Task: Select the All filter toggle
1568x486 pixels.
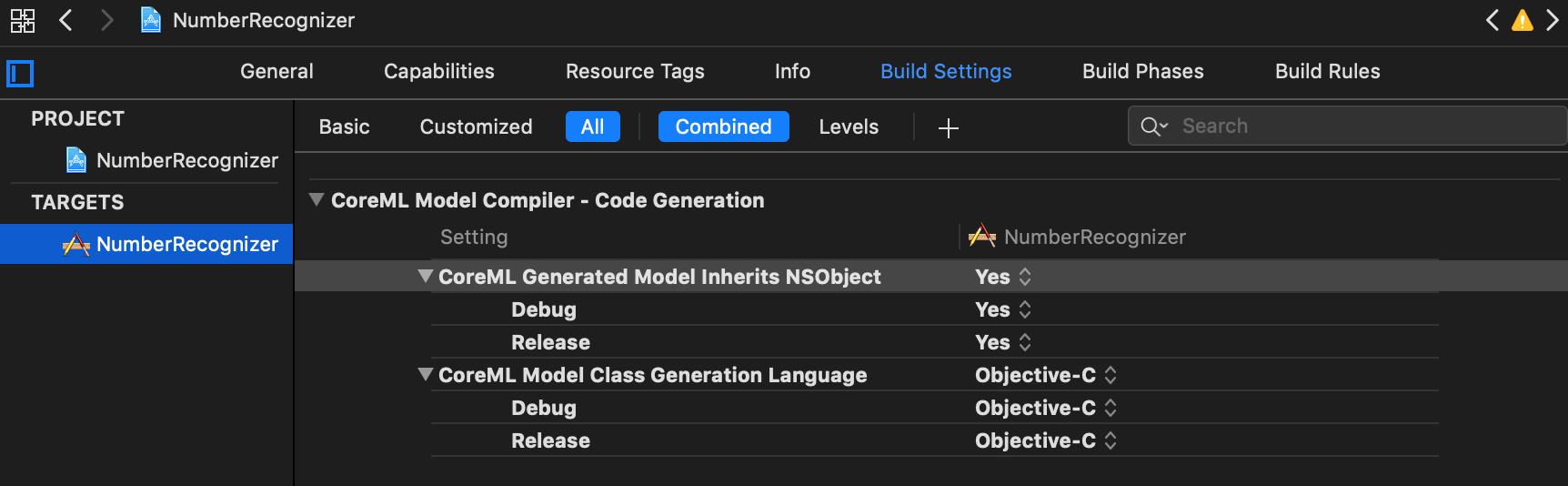Action: (592, 127)
